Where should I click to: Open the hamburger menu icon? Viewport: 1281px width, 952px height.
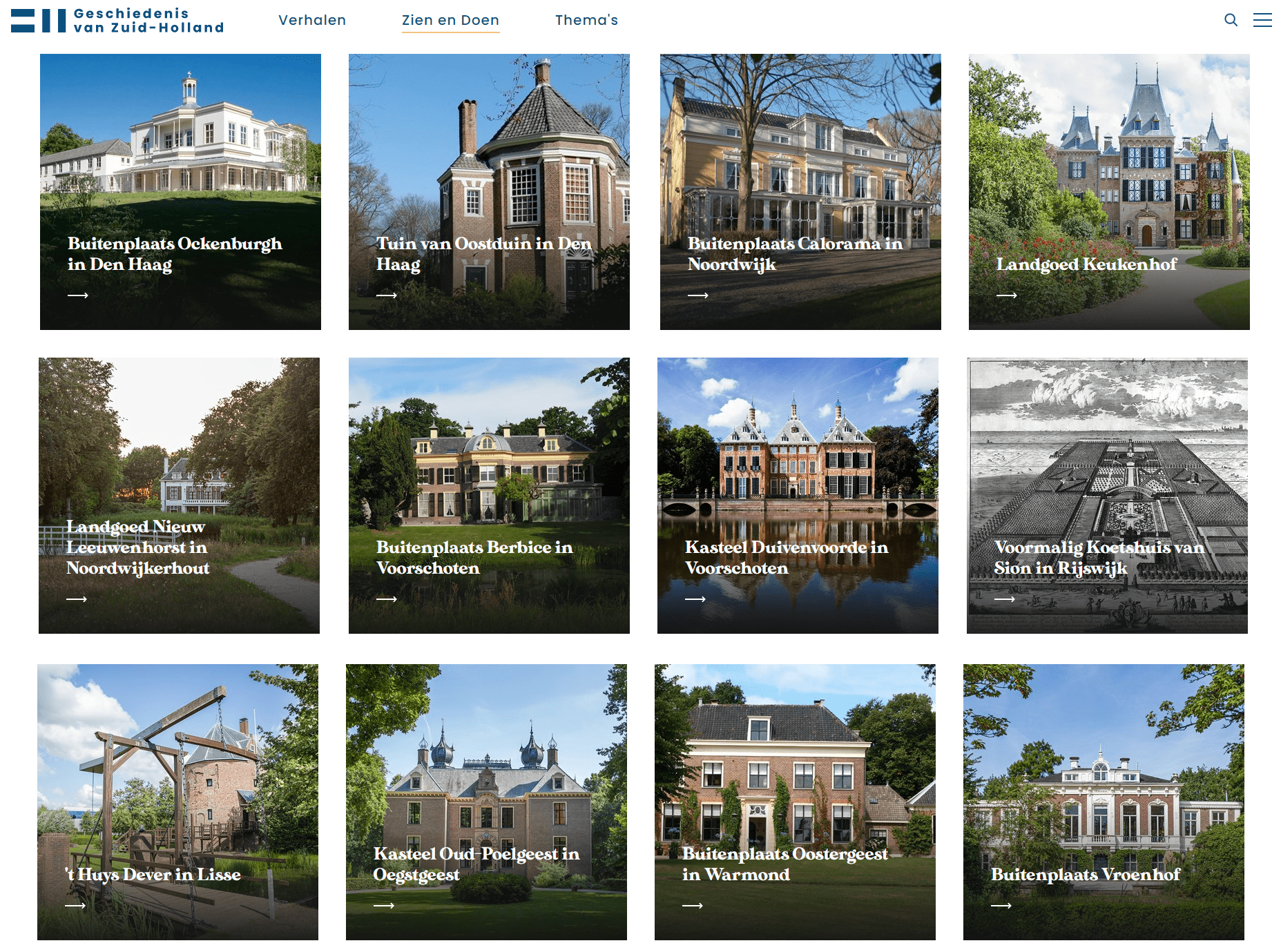click(x=1262, y=20)
